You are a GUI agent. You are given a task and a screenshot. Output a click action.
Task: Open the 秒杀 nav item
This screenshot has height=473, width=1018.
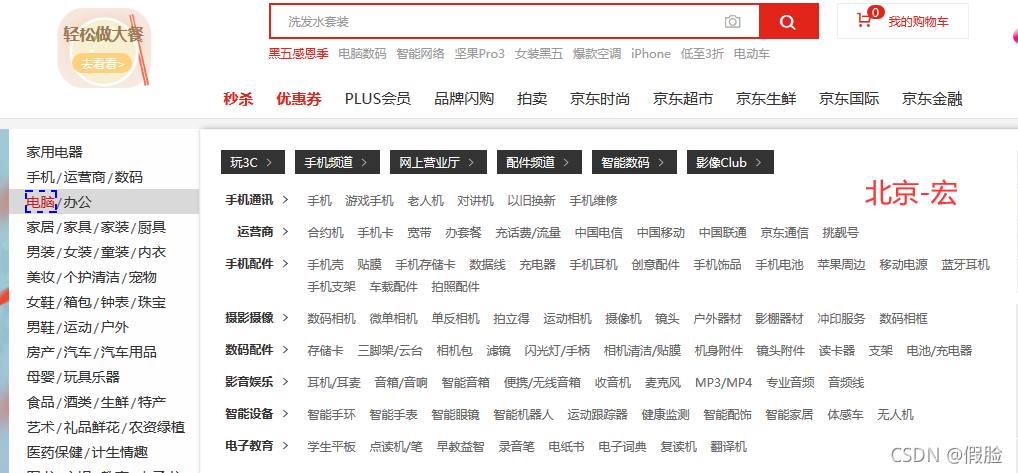pos(238,99)
